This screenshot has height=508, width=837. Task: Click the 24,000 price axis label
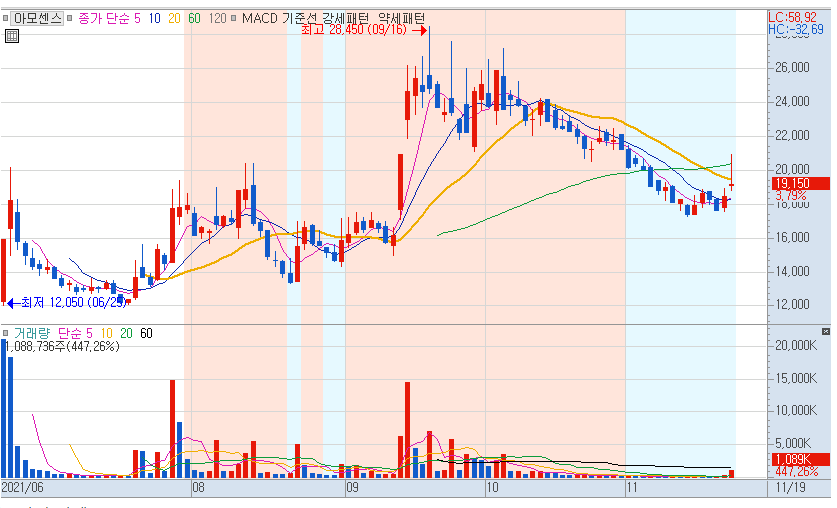792,101
